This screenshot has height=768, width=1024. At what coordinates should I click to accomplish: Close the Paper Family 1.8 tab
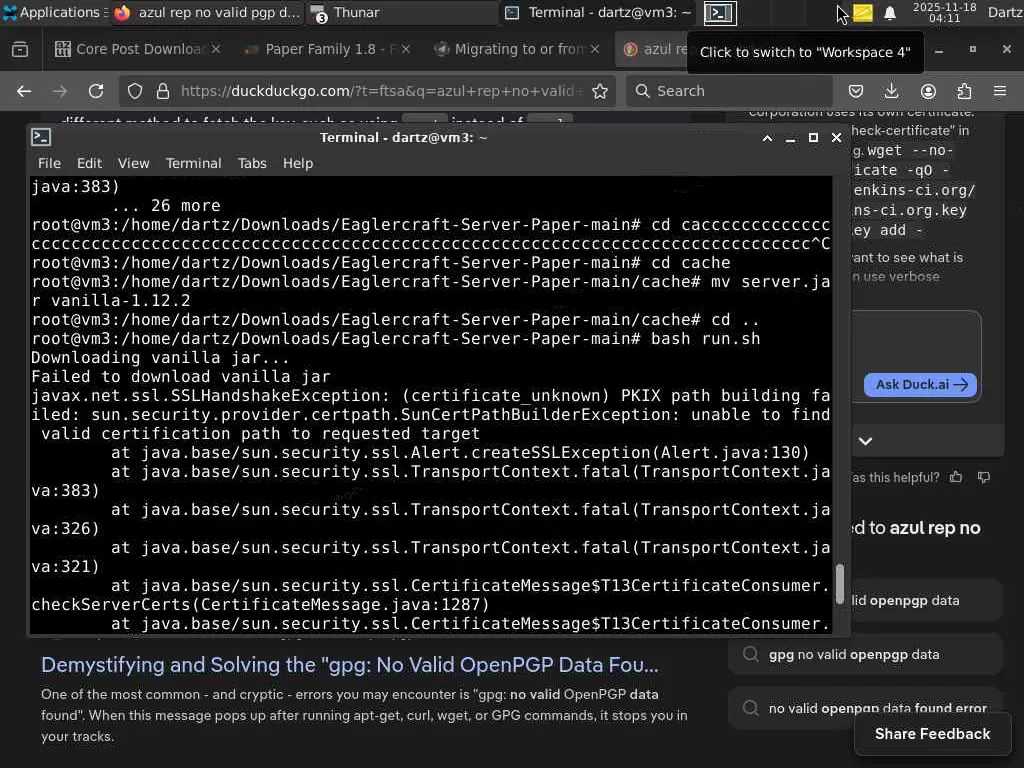coord(406,49)
